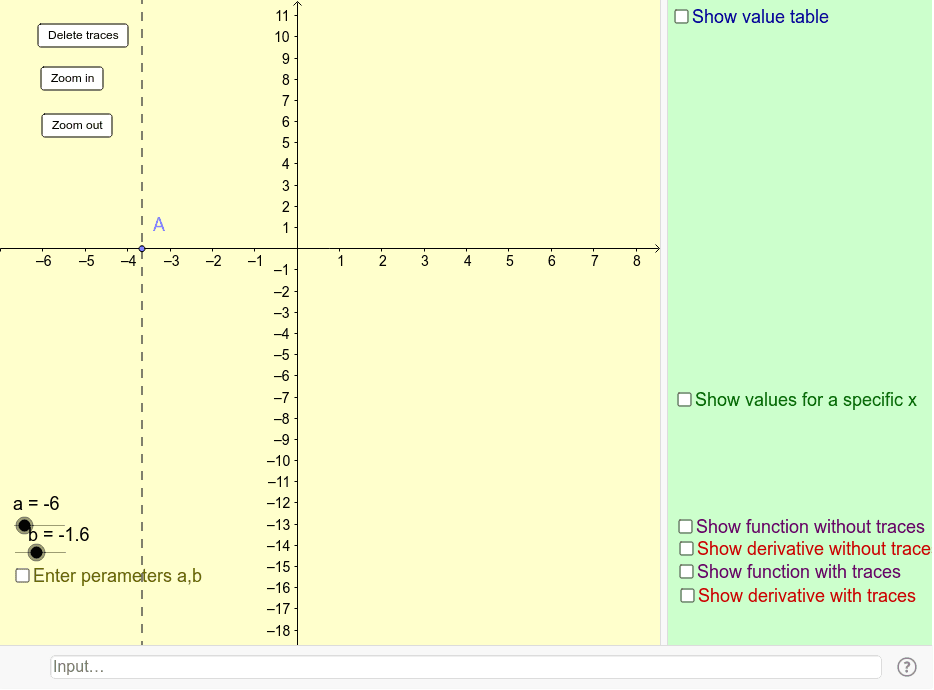Click the slider knob for a
The width and height of the screenshot is (934, 690).
24,526
